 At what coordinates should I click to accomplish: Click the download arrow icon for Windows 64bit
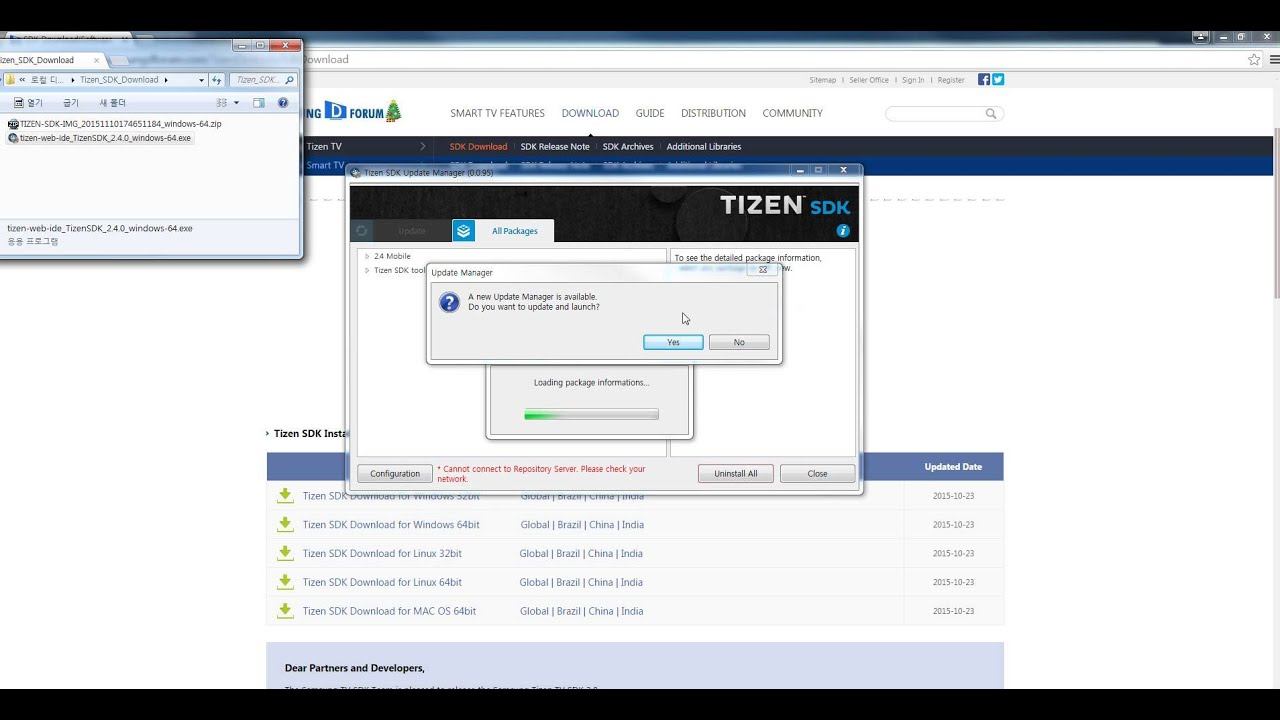point(285,524)
